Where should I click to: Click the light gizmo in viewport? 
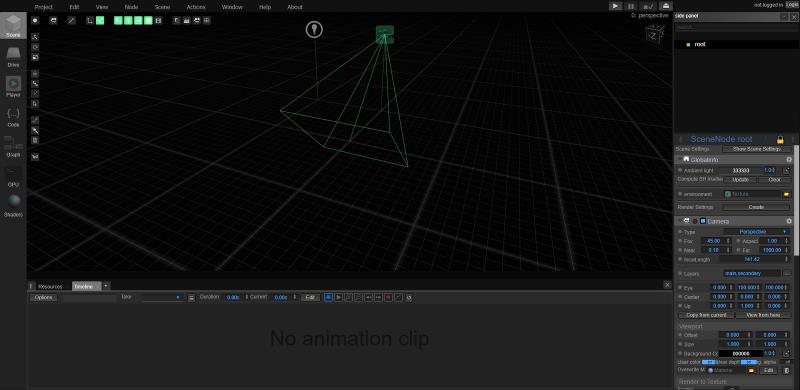coord(314,30)
